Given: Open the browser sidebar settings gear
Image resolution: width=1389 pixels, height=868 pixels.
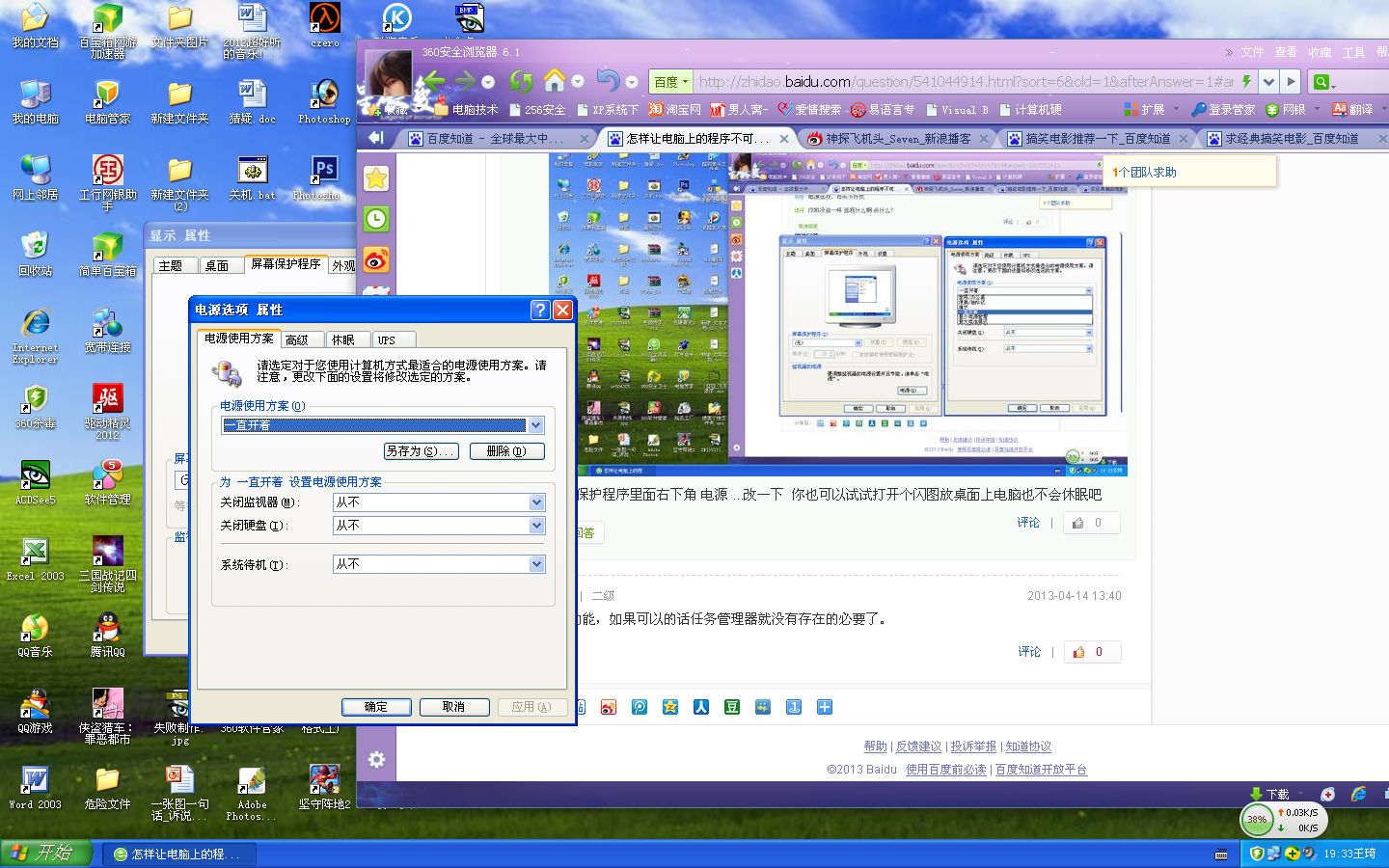Looking at the screenshot, I should [x=376, y=760].
